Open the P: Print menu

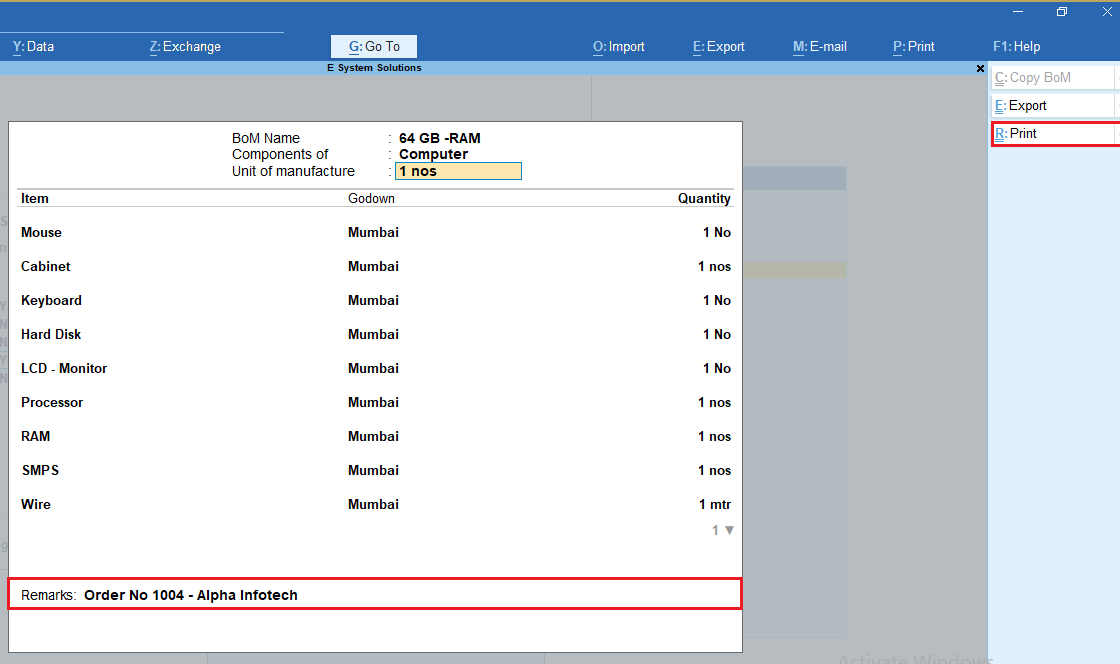click(x=913, y=46)
